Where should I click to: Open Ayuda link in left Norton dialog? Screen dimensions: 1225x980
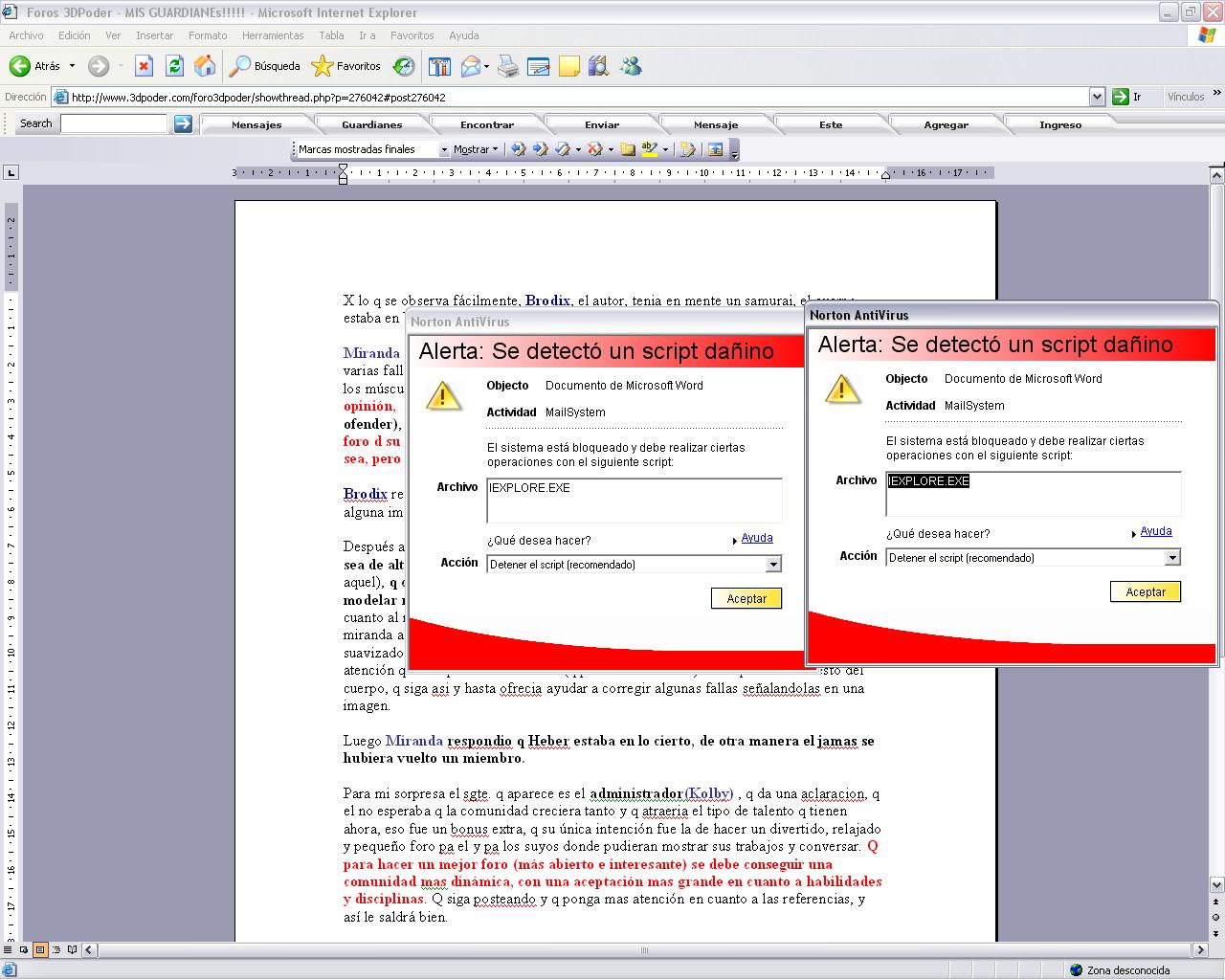pyautogui.click(x=757, y=538)
